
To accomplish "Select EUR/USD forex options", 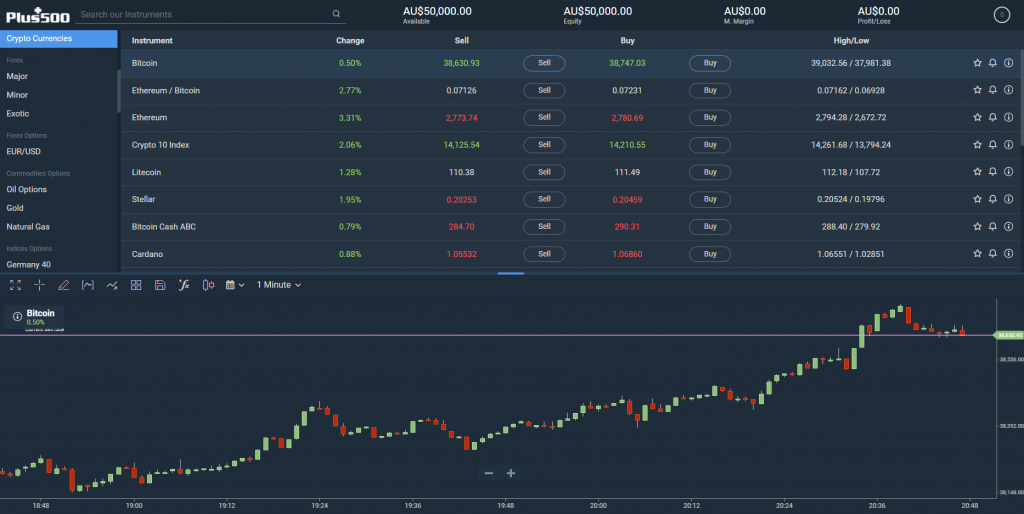I will click(x=24, y=152).
